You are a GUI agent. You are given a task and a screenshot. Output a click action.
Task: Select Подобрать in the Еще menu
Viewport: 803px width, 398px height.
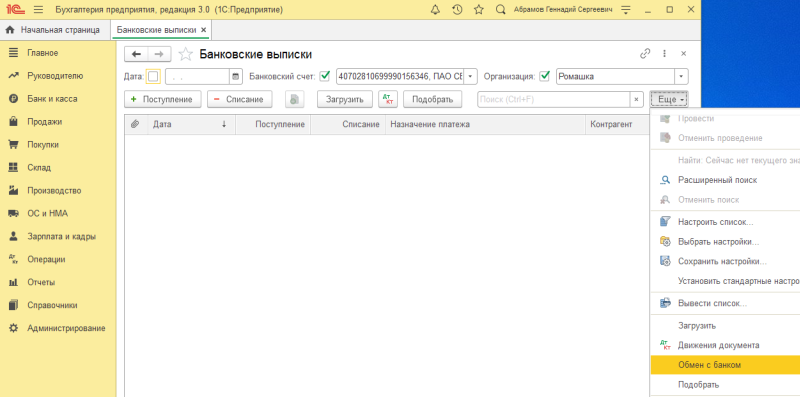click(725, 385)
